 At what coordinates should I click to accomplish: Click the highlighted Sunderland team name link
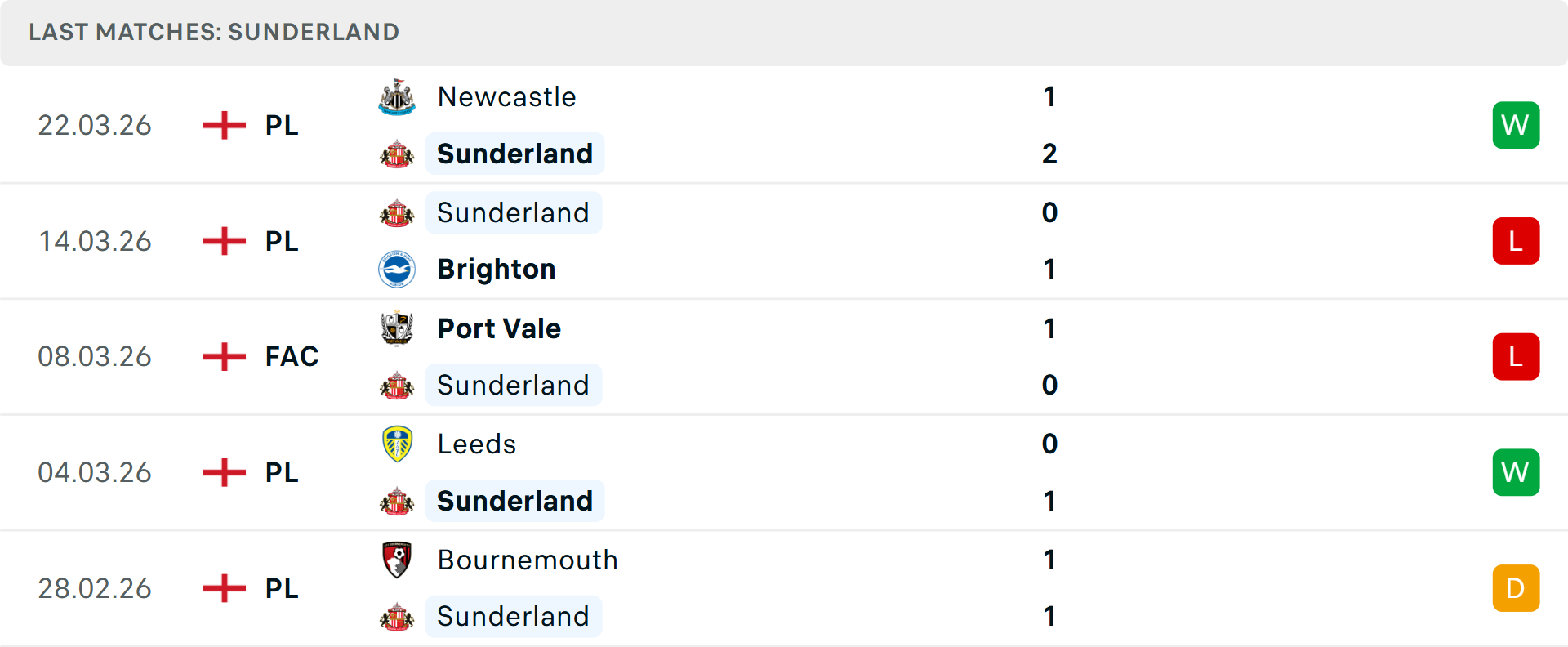tap(514, 154)
